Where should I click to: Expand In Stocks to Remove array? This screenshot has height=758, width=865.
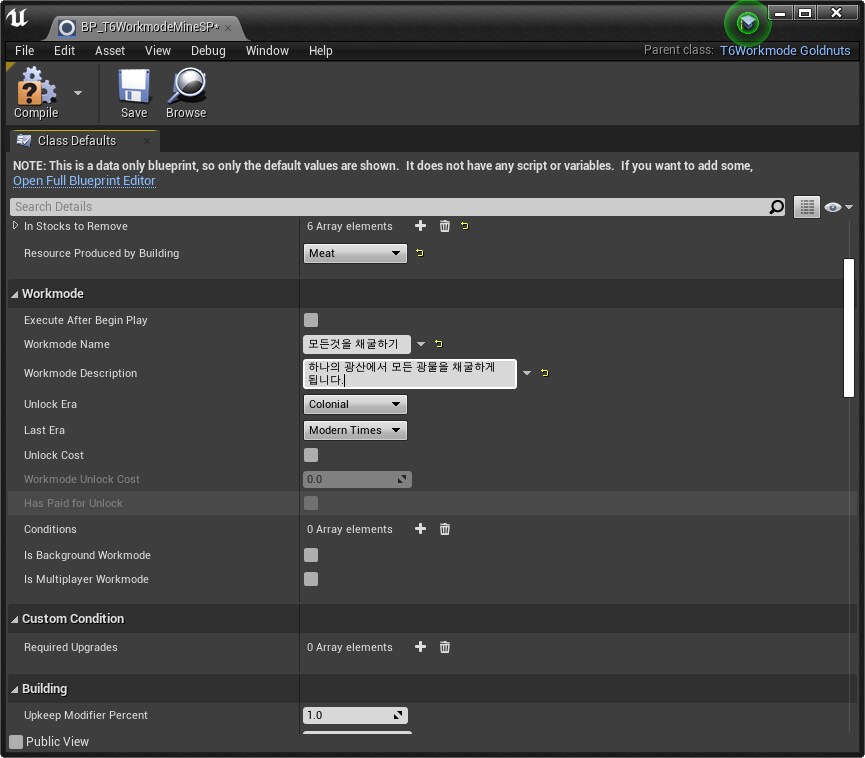15,225
